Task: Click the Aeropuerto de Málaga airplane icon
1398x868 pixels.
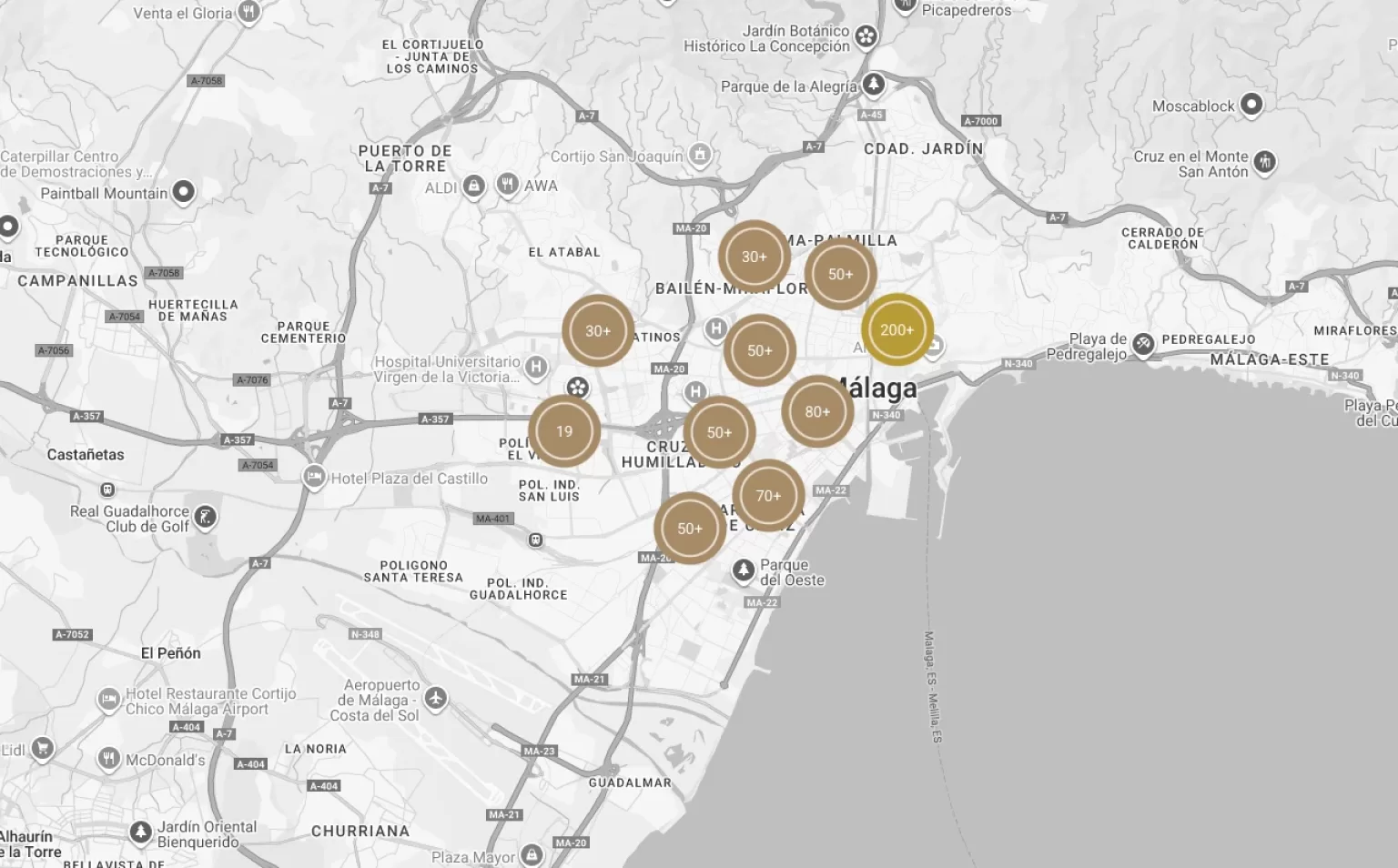Action: [436, 698]
